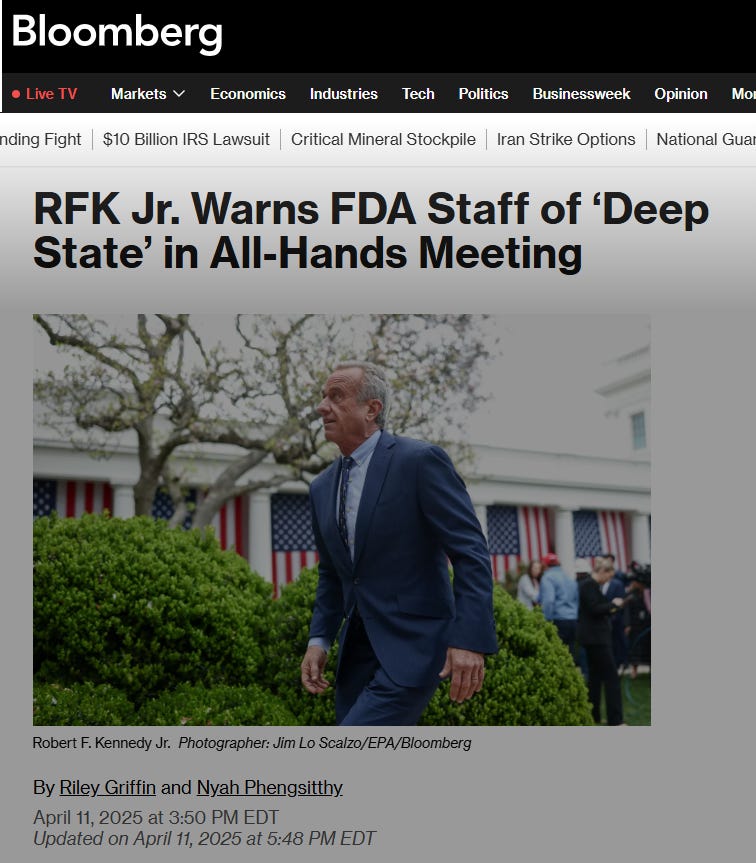
Task: Go to the Industries section
Action: pyautogui.click(x=343, y=94)
